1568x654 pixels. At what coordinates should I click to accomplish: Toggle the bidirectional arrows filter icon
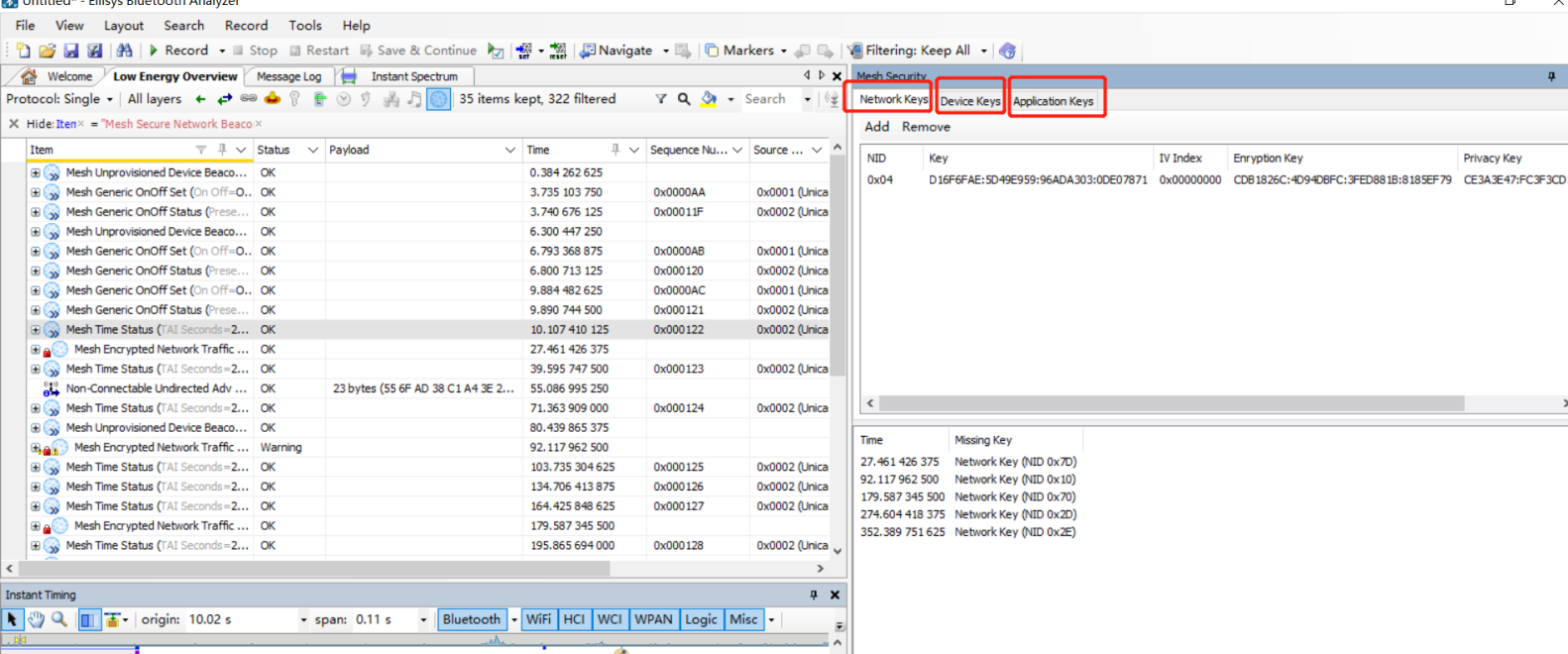tap(225, 99)
